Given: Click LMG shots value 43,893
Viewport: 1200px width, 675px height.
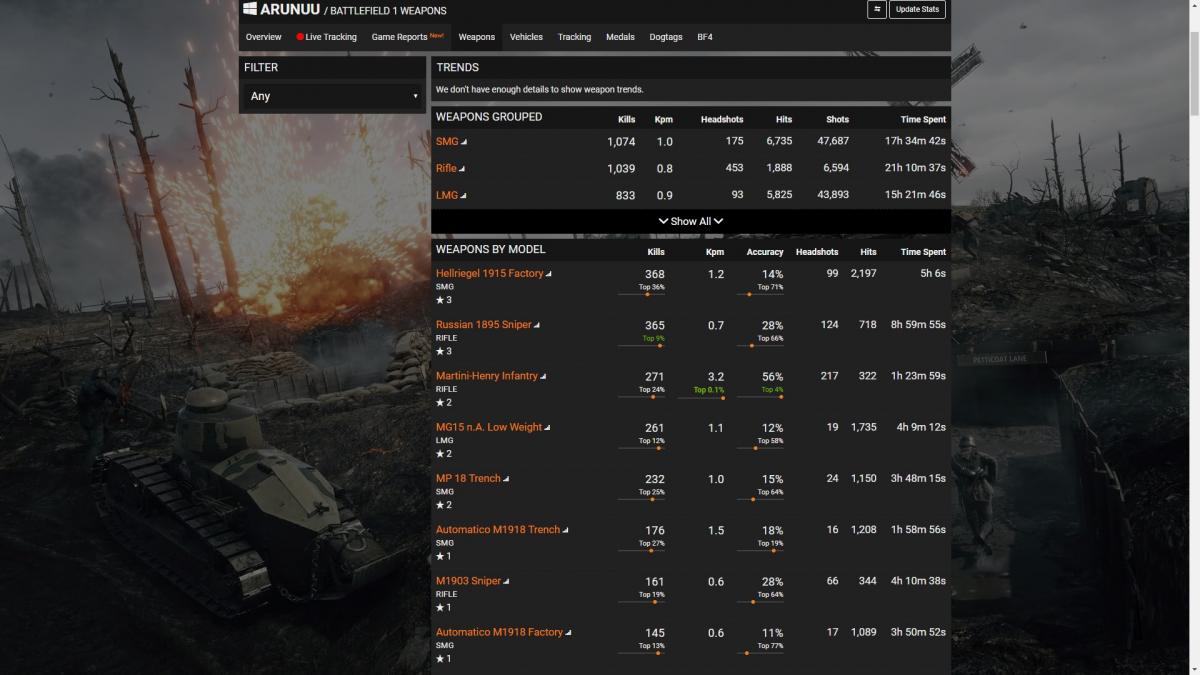Looking at the screenshot, I should click(x=831, y=196).
